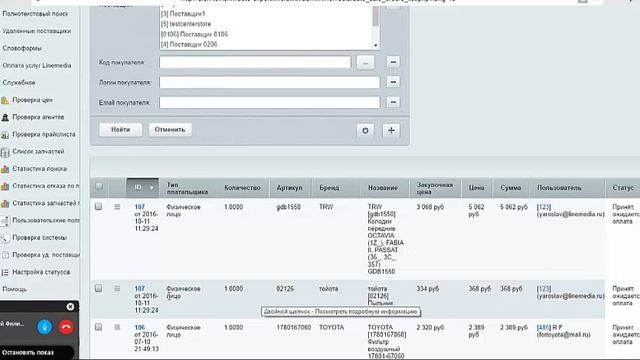
Task: Open Список запчастей sidebar icon
Action: tap(5, 152)
